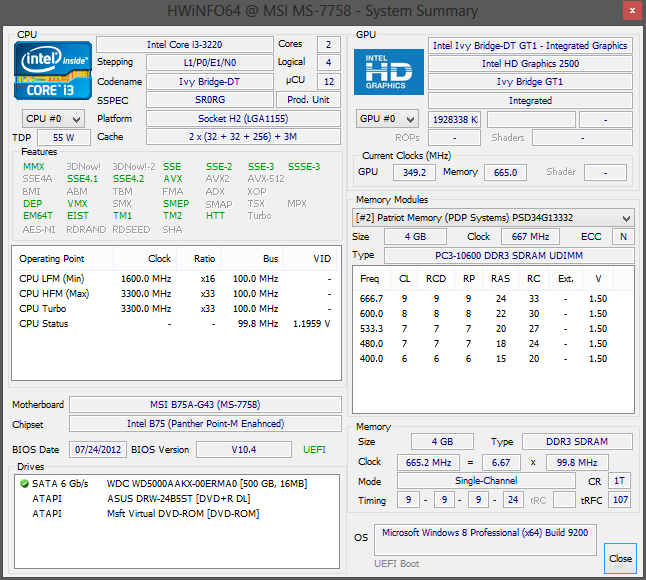
Task: Click the BIOS date 07/24/2012 field
Action: click(98, 449)
